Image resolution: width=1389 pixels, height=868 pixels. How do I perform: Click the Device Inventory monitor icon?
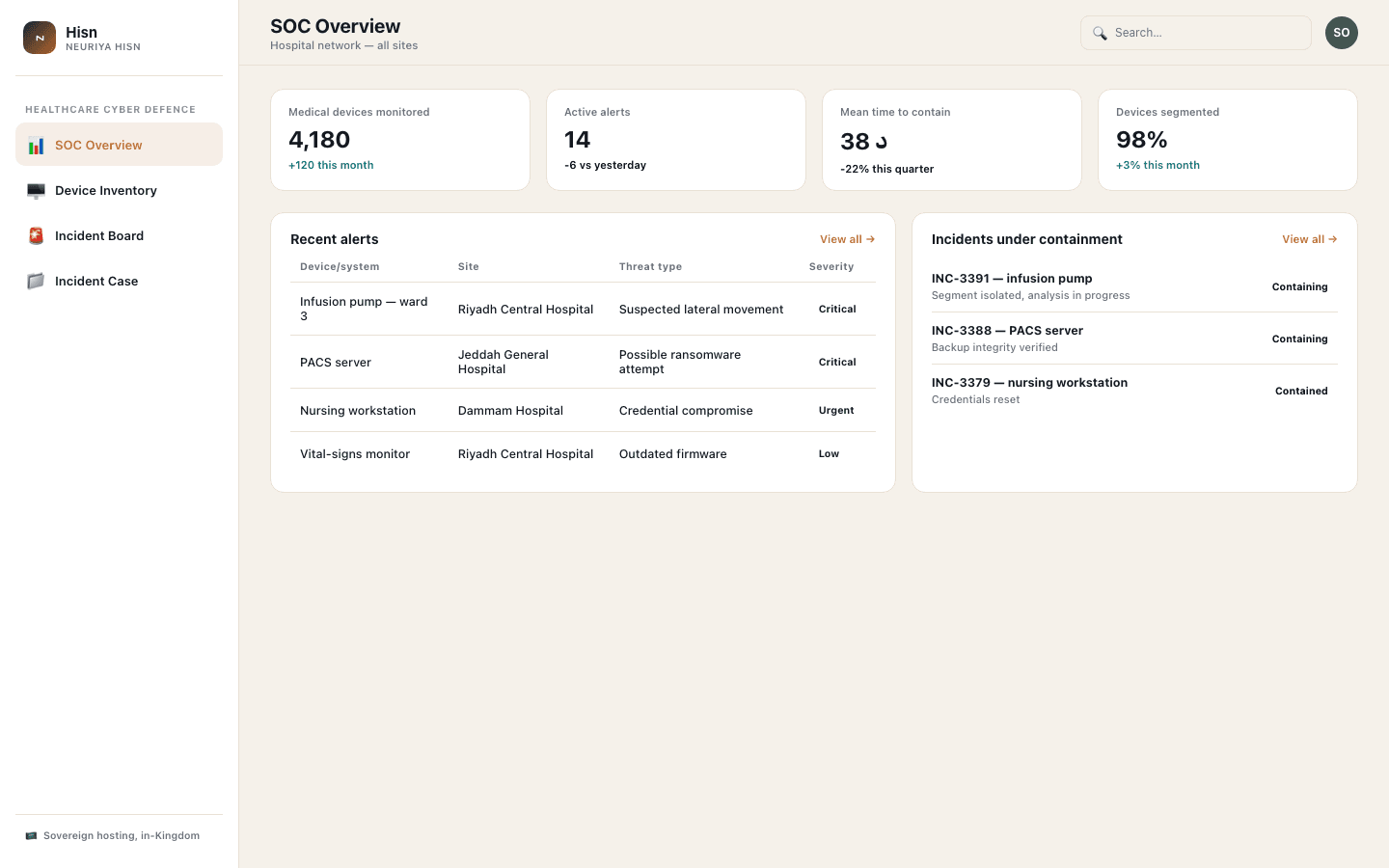tap(36, 191)
